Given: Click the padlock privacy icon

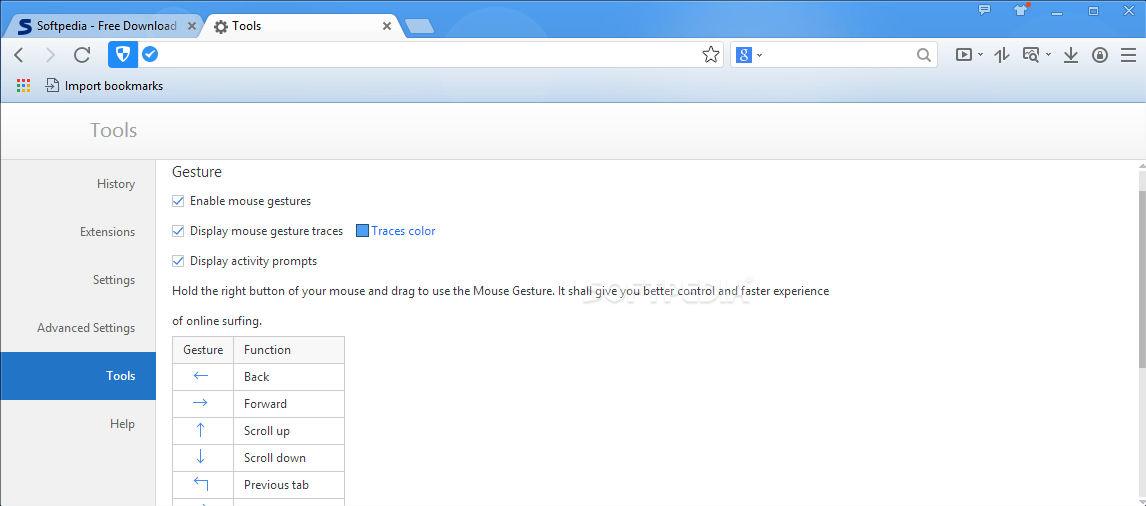Looking at the screenshot, I should [x=1100, y=55].
